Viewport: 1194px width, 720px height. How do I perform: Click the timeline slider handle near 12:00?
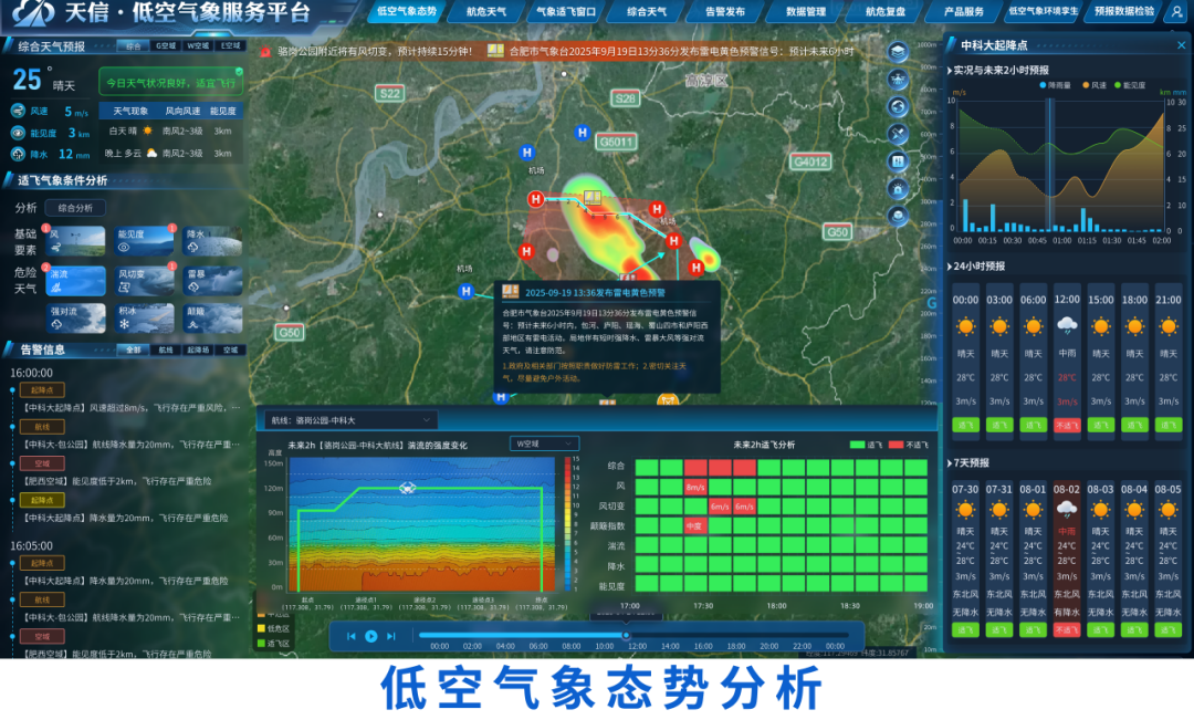(x=626, y=635)
